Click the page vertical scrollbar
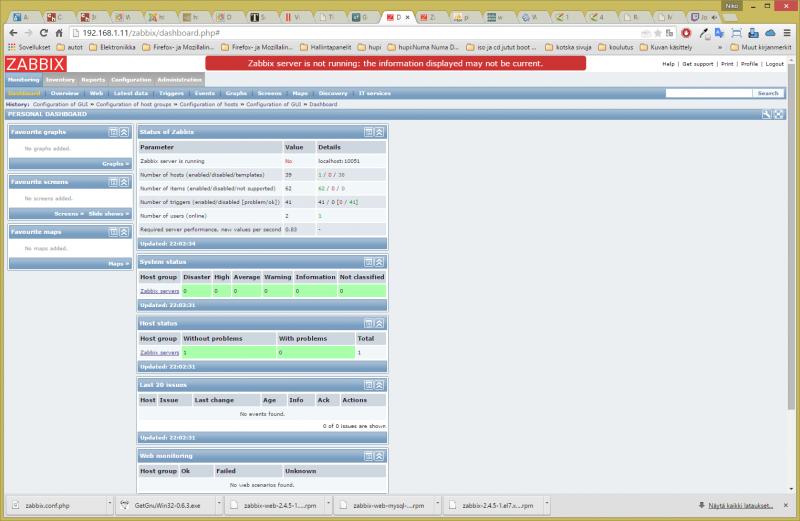This screenshot has width=800, height=521. 791,235
